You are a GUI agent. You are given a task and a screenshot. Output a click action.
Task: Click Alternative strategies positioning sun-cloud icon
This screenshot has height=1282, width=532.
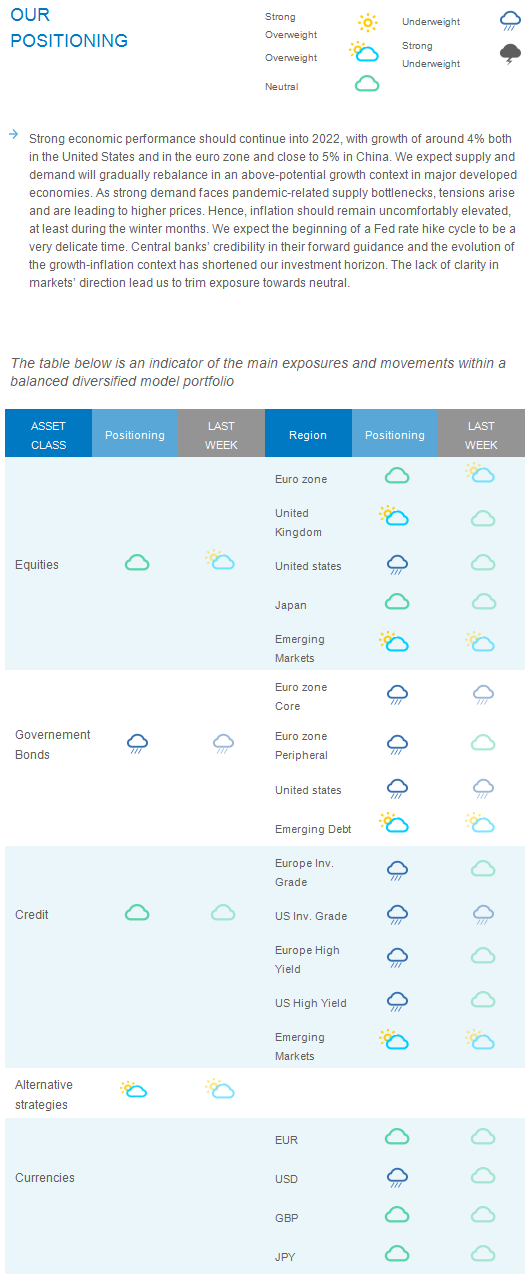coord(134,1089)
